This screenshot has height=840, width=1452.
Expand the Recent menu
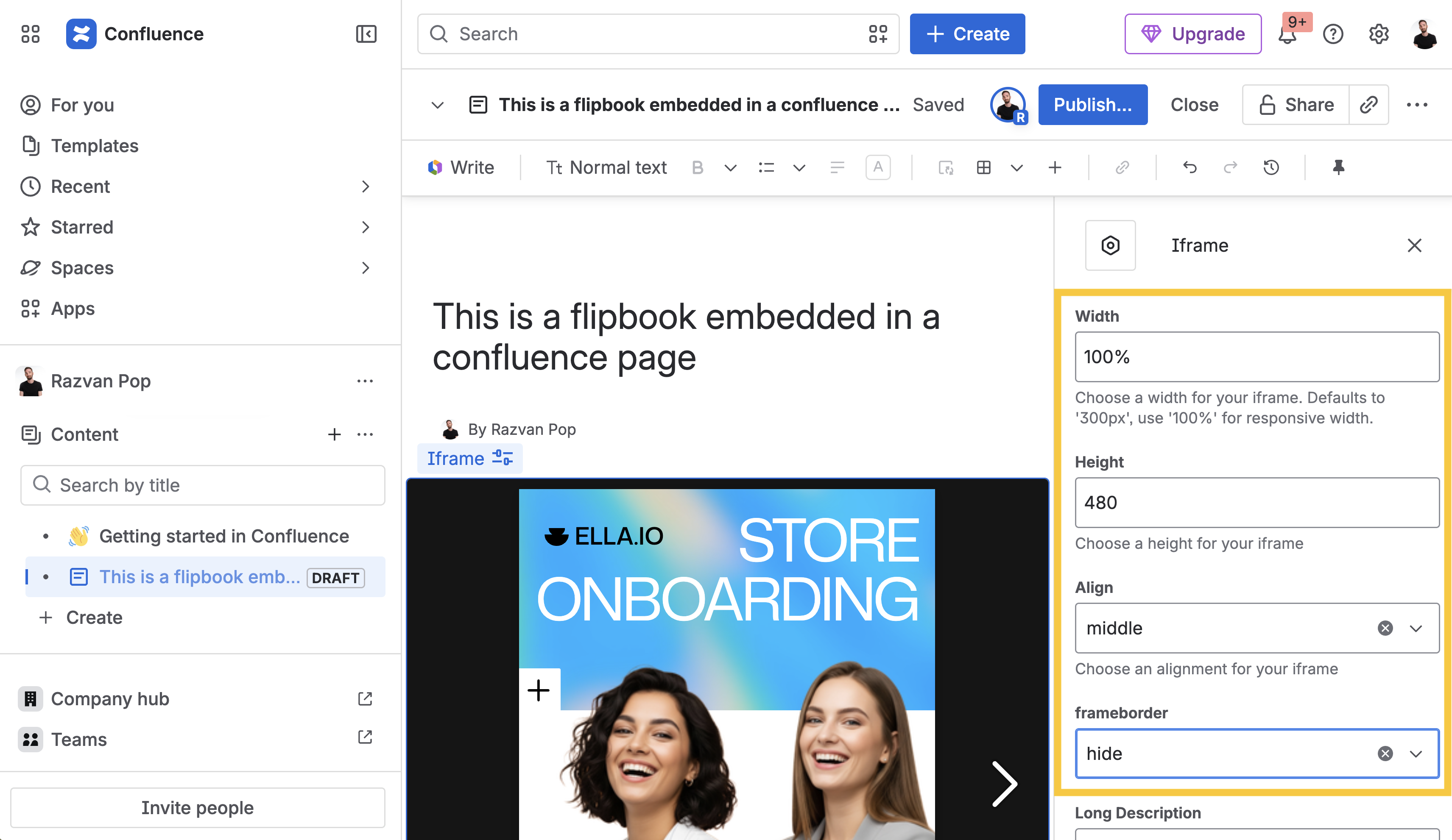(x=365, y=186)
